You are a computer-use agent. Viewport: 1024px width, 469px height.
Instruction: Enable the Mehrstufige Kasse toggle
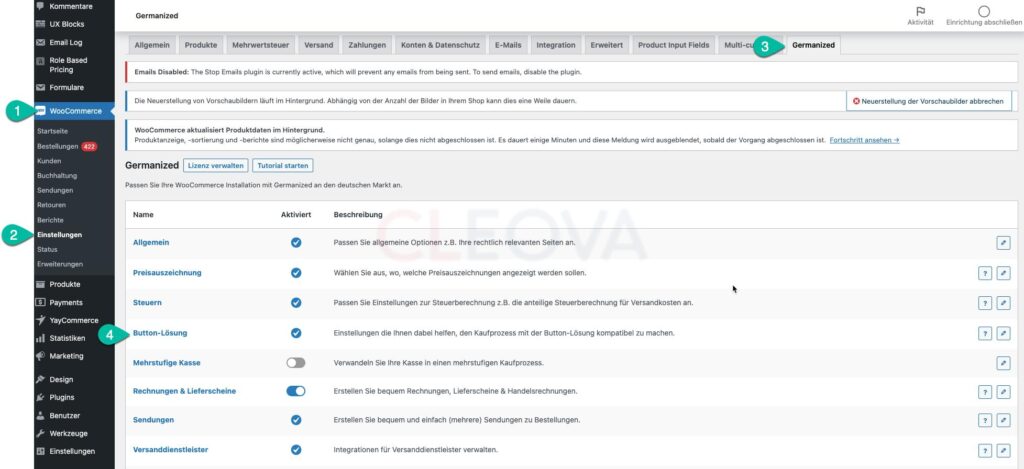[x=296, y=363]
